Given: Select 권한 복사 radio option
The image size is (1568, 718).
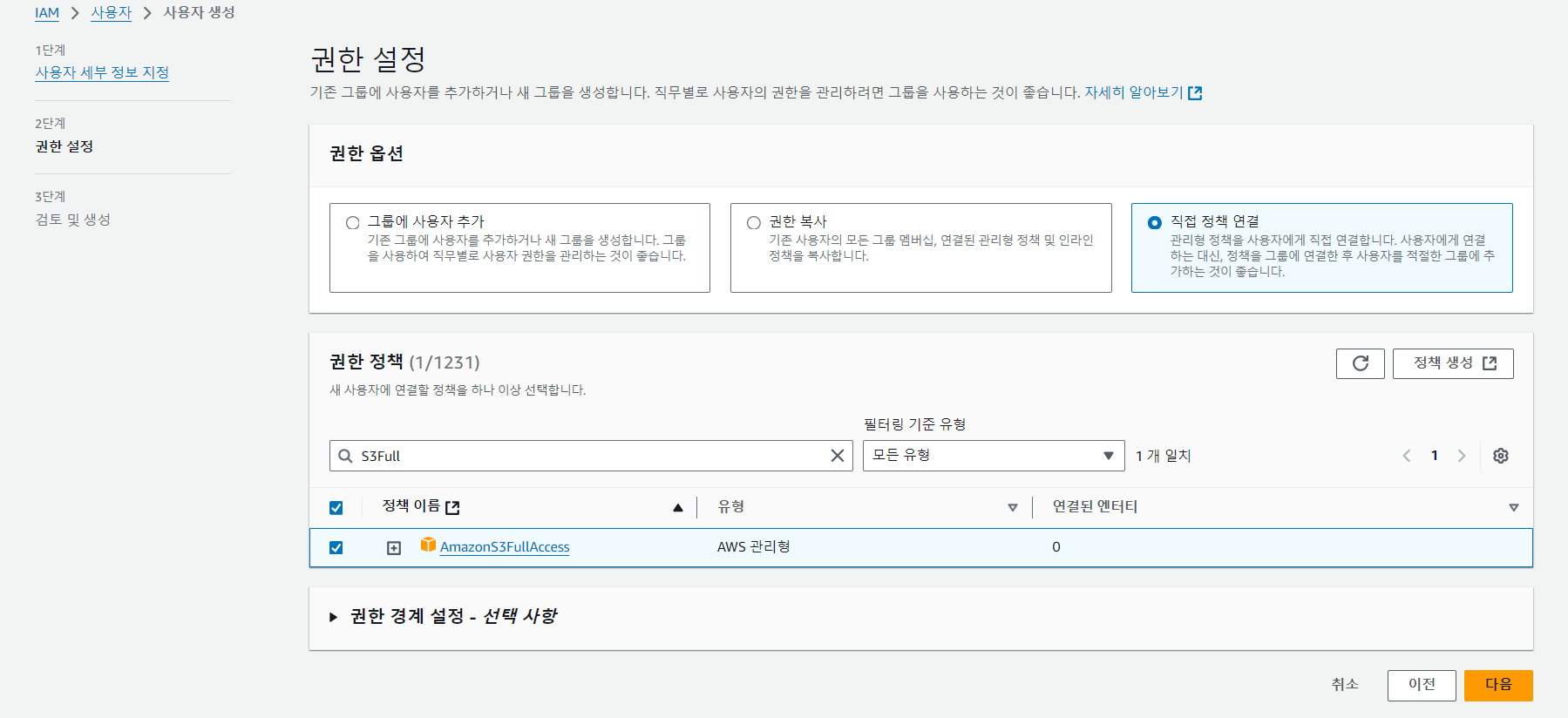Looking at the screenshot, I should [x=754, y=223].
